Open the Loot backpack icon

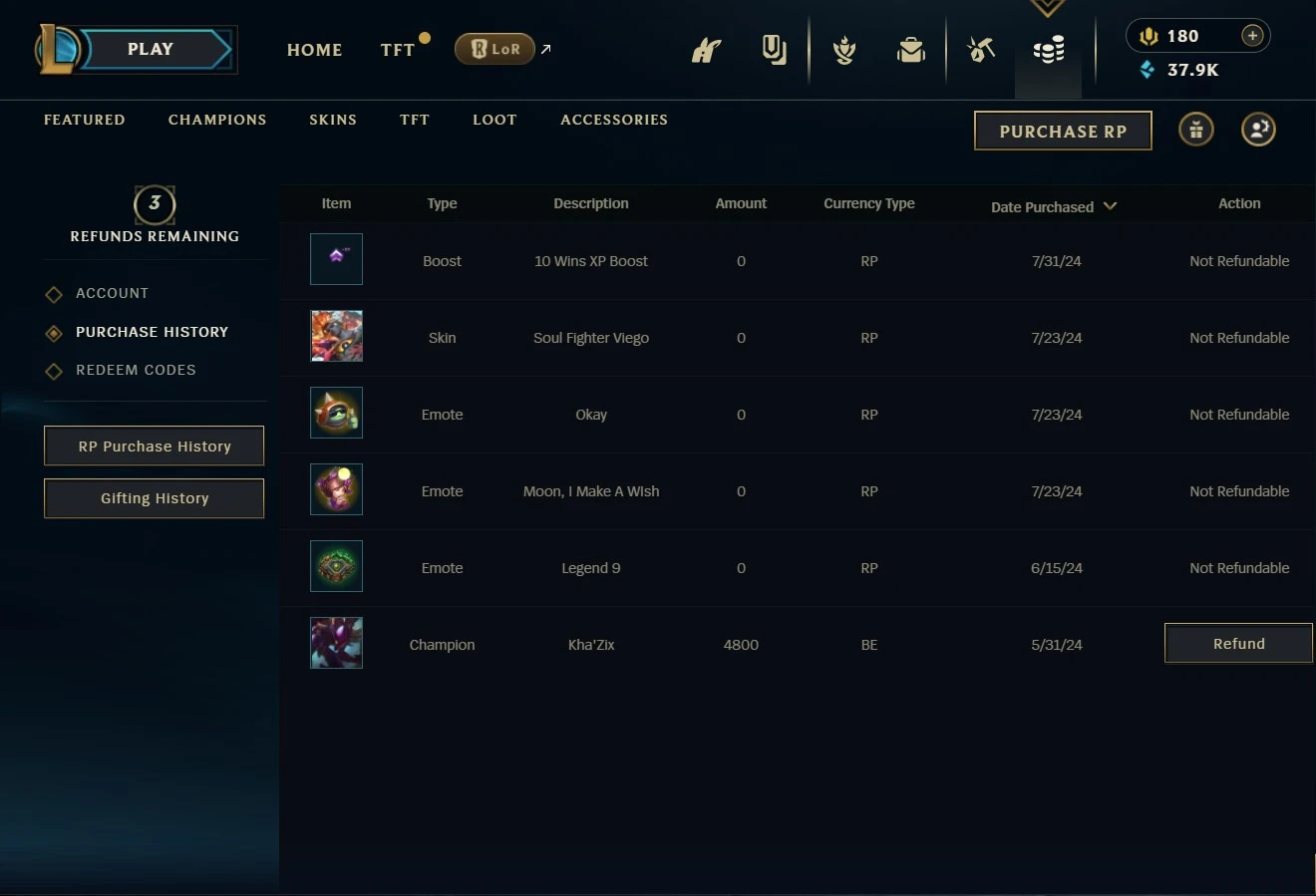[911, 49]
